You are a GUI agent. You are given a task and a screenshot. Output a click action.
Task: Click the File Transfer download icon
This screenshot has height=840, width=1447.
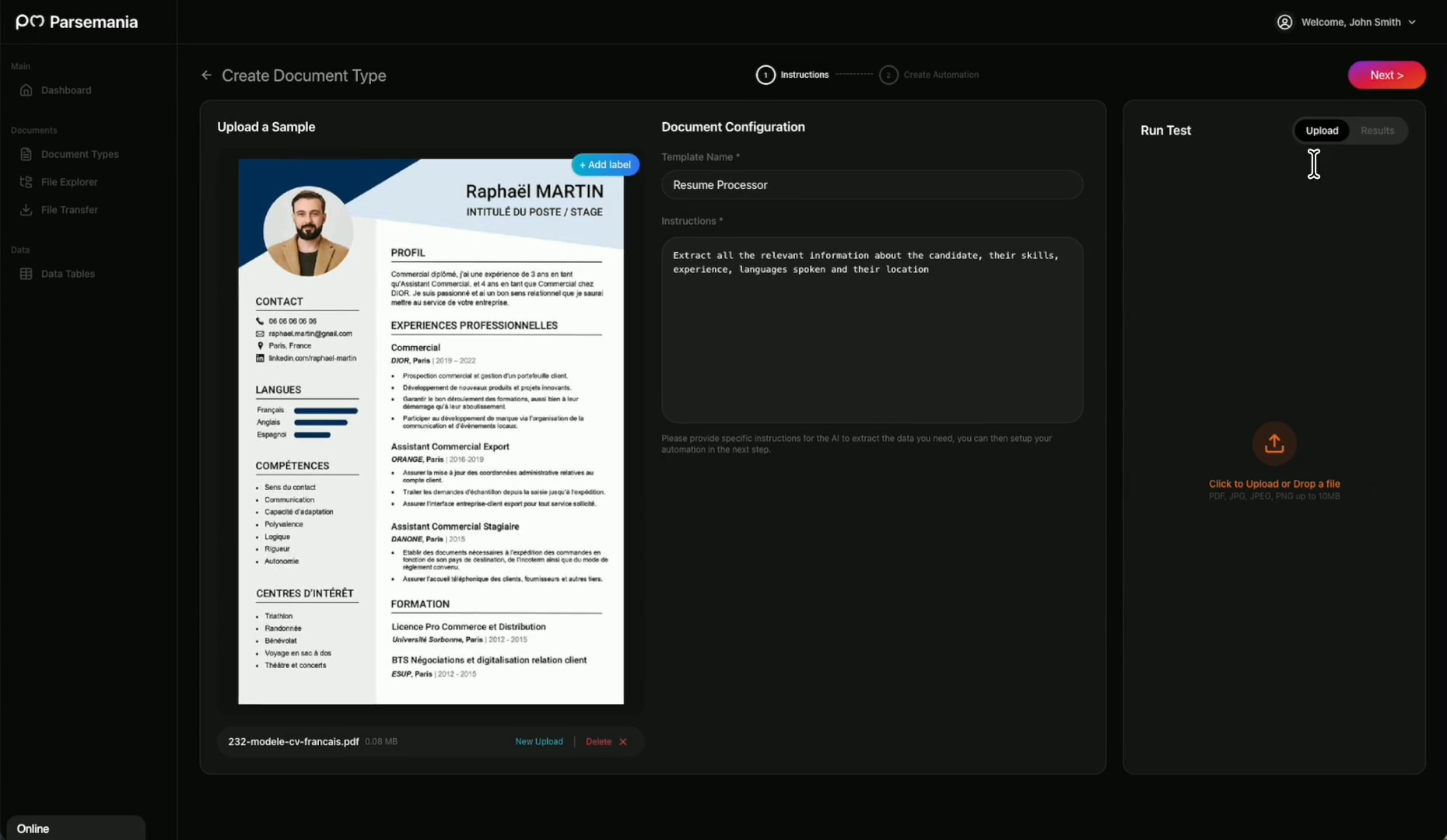coord(26,209)
